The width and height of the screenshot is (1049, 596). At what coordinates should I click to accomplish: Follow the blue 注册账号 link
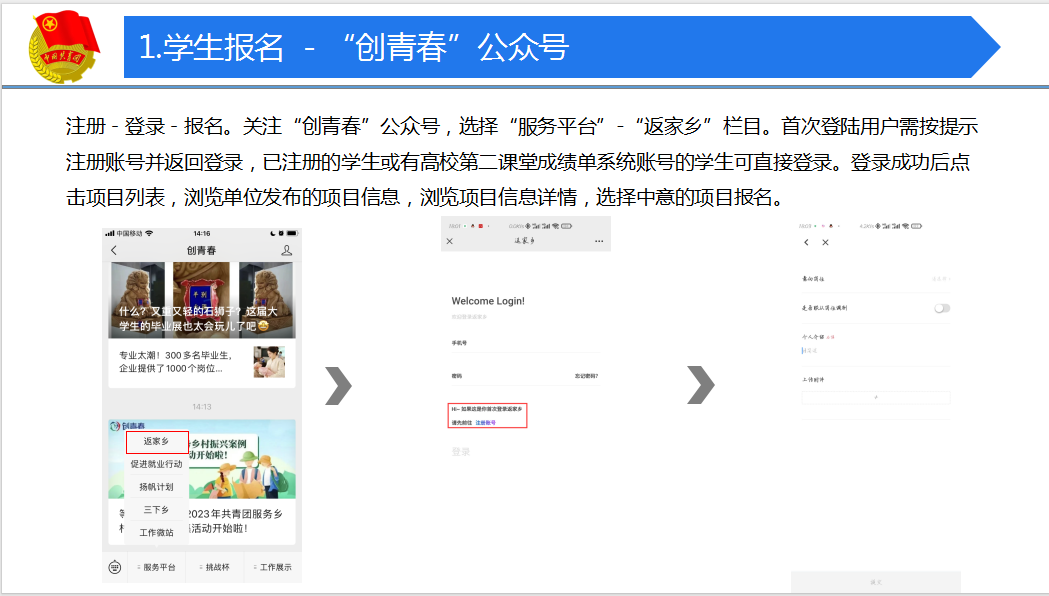tap(486, 423)
